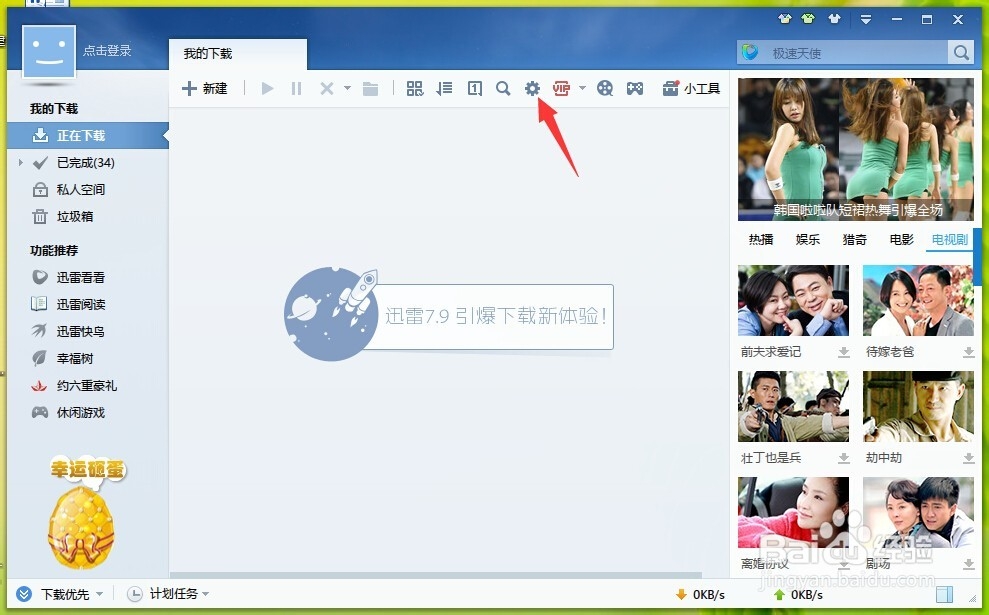The height and width of the screenshot is (615, 989).
Task: Open the 剧场 thumbnail
Action: (918, 512)
